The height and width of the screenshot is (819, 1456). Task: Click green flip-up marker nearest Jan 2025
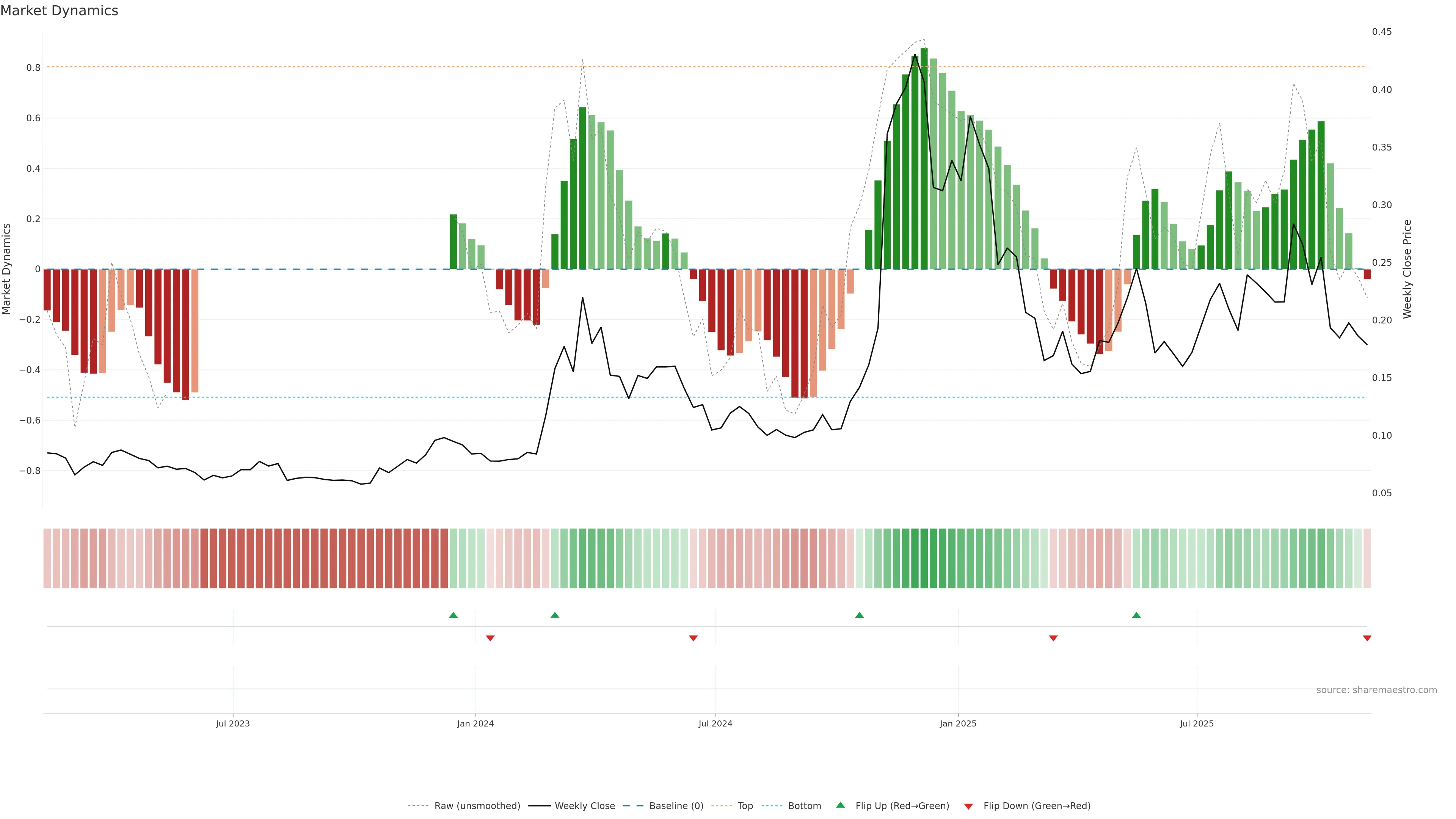click(859, 615)
